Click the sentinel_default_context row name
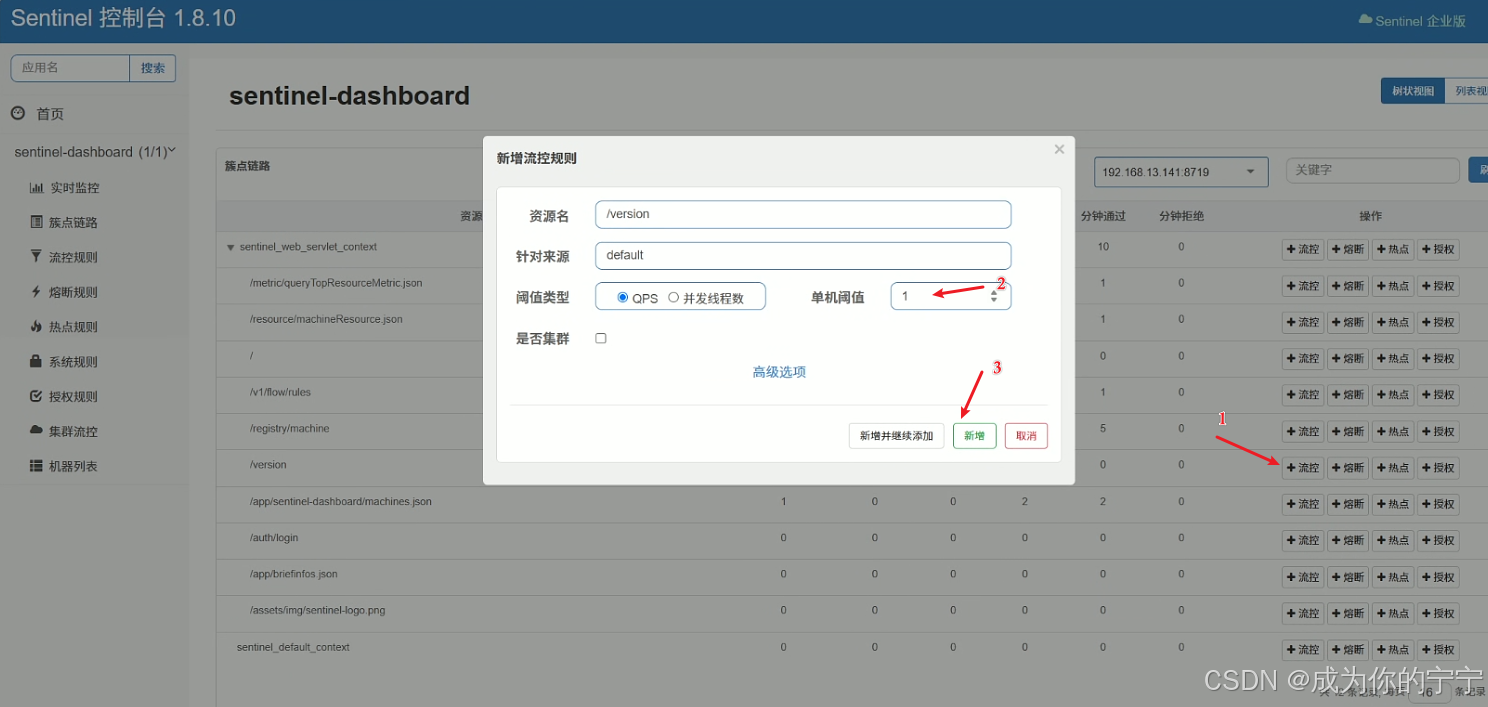The width and height of the screenshot is (1488, 707). pyautogui.click(x=293, y=647)
